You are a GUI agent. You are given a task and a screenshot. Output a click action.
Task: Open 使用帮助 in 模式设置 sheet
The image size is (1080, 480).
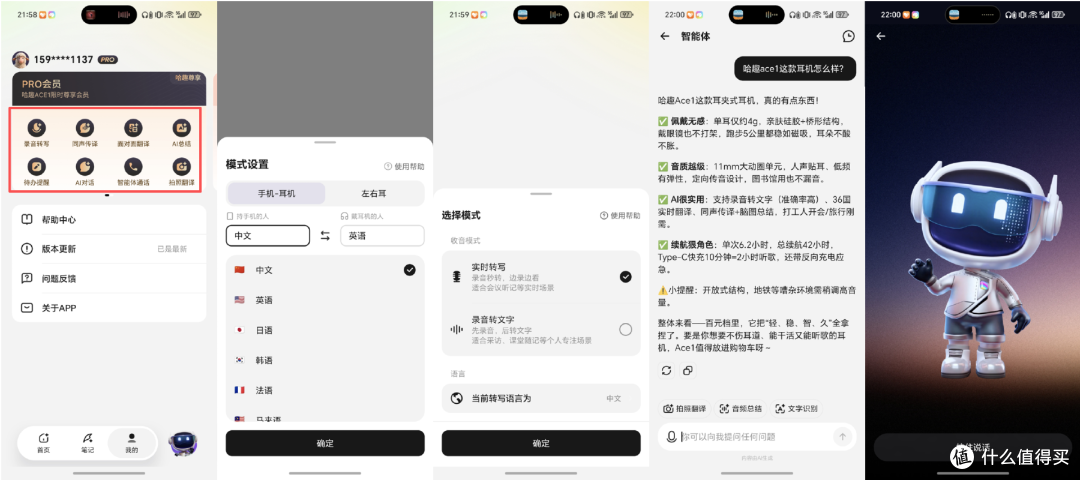404,167
